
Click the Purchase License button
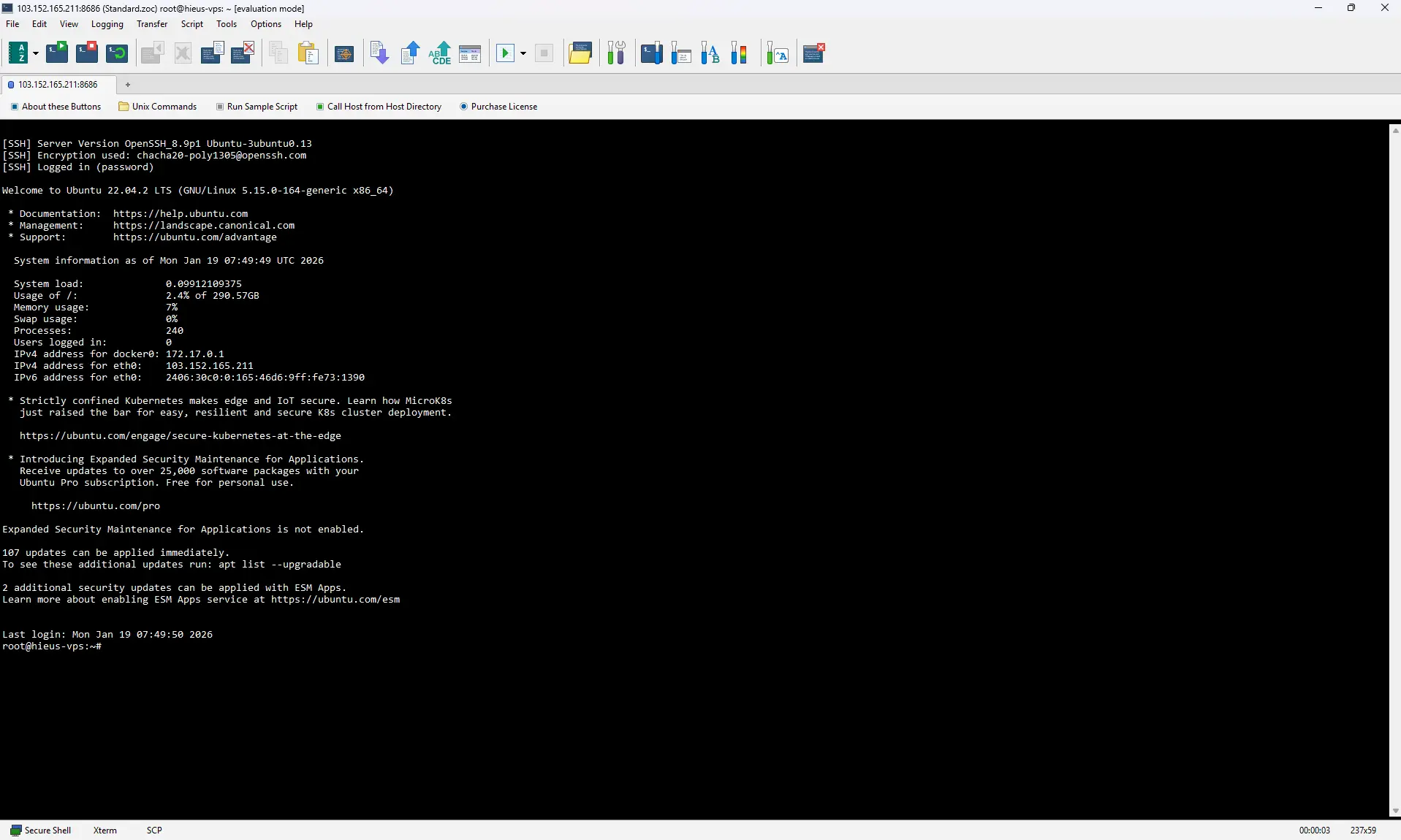point(499,107)
